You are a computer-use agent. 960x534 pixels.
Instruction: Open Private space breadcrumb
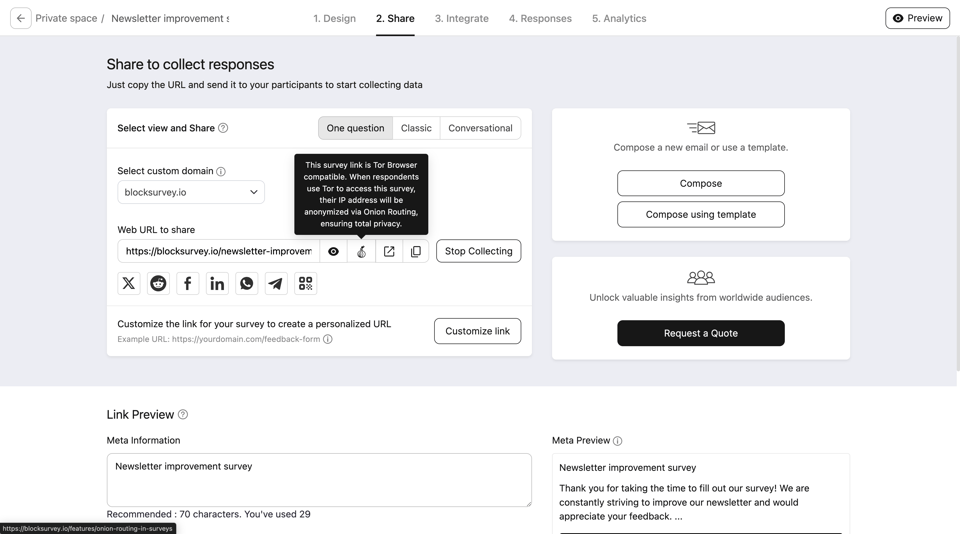coord(66,18)
